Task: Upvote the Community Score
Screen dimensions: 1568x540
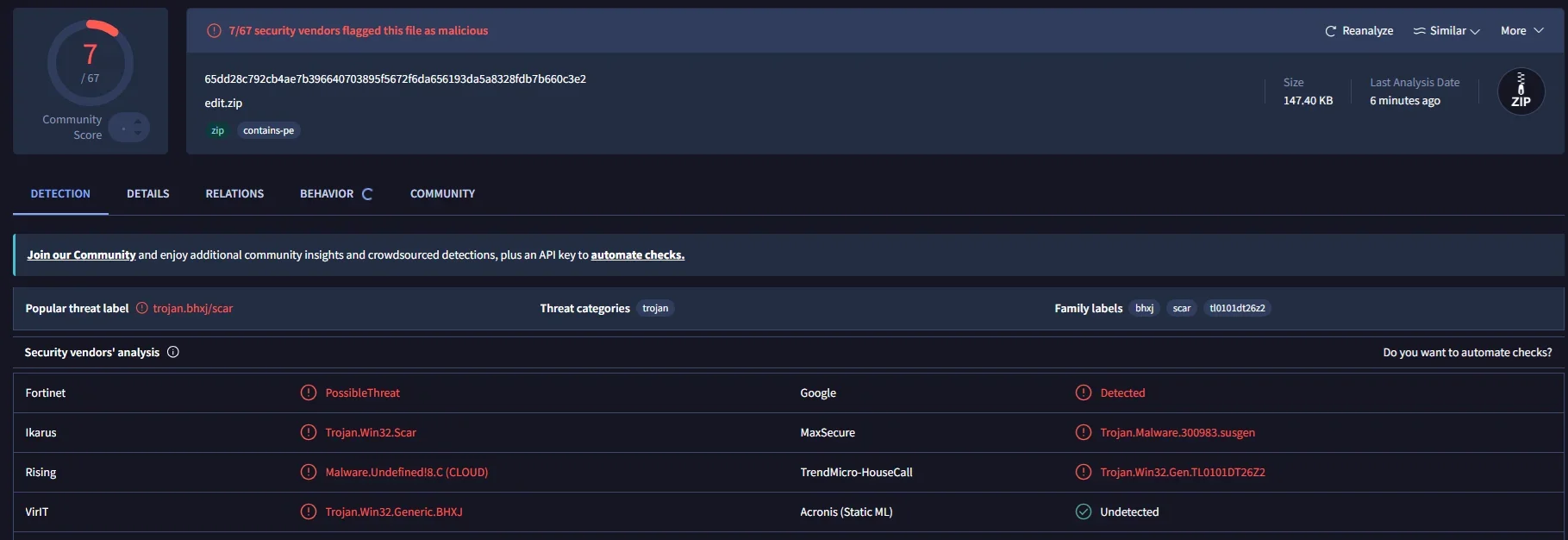Action: tap(138, 122)
